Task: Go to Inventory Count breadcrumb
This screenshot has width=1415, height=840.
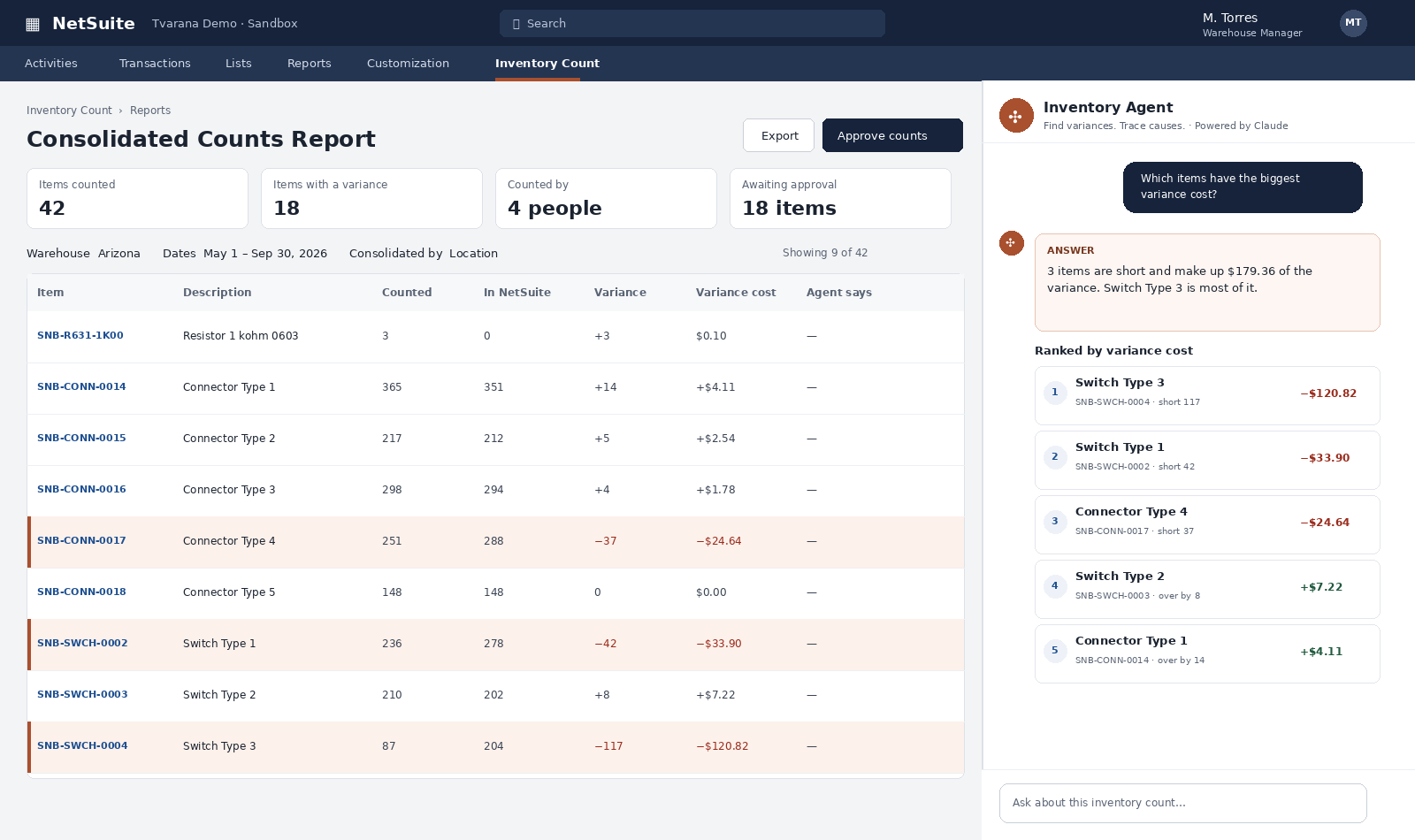Action: tap(69, 111)
